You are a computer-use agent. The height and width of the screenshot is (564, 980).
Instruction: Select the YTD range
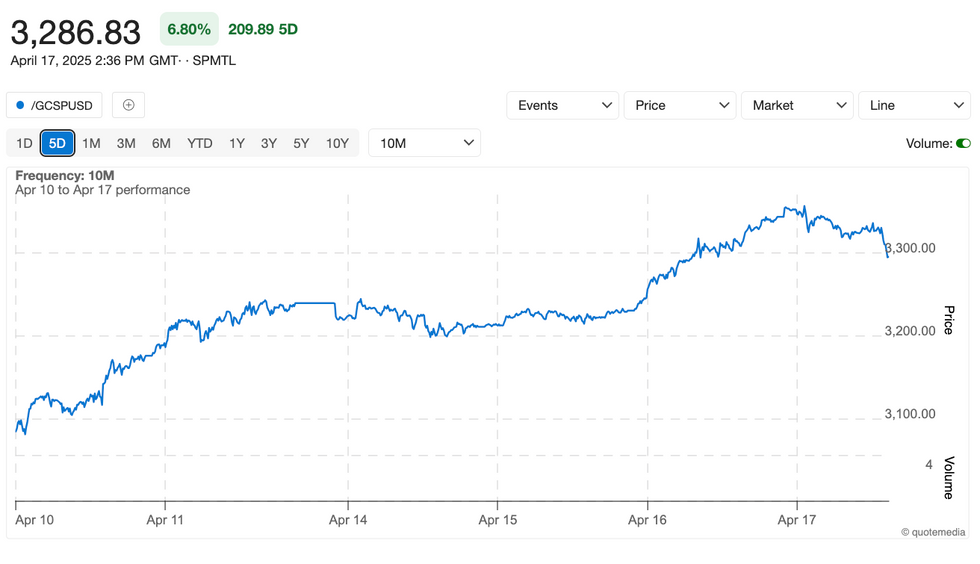coord(200,143)
